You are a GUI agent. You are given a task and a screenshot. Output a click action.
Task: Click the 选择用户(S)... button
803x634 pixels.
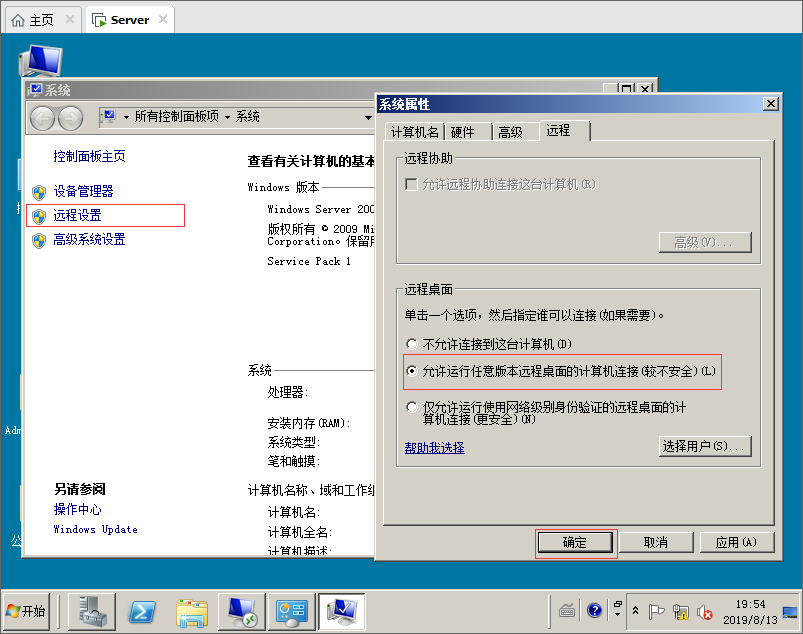(x=705, y=446)
